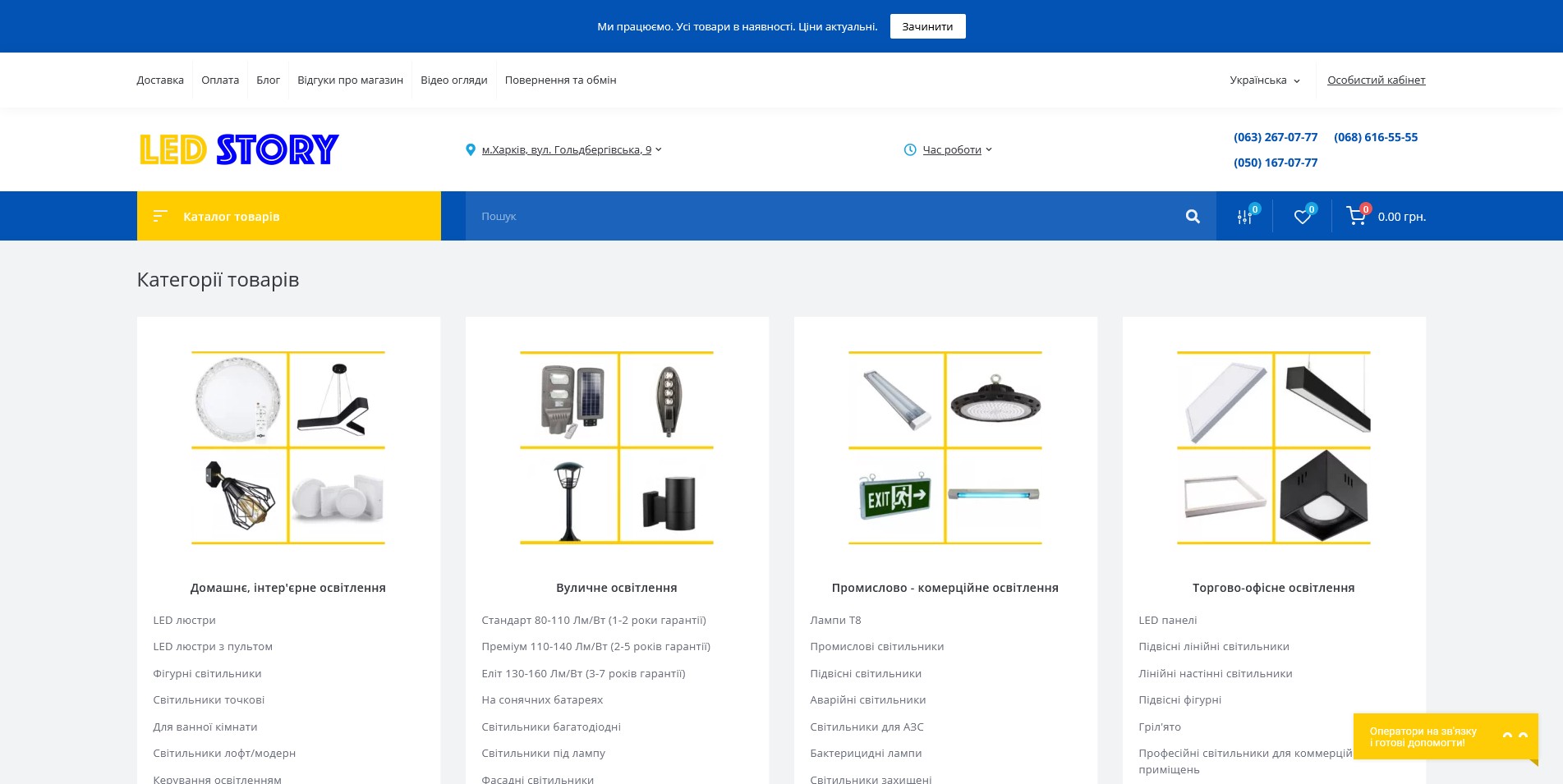Open the Особистий кабінет link
The image size is (1563, 784).
click(x=1376, y=80)
